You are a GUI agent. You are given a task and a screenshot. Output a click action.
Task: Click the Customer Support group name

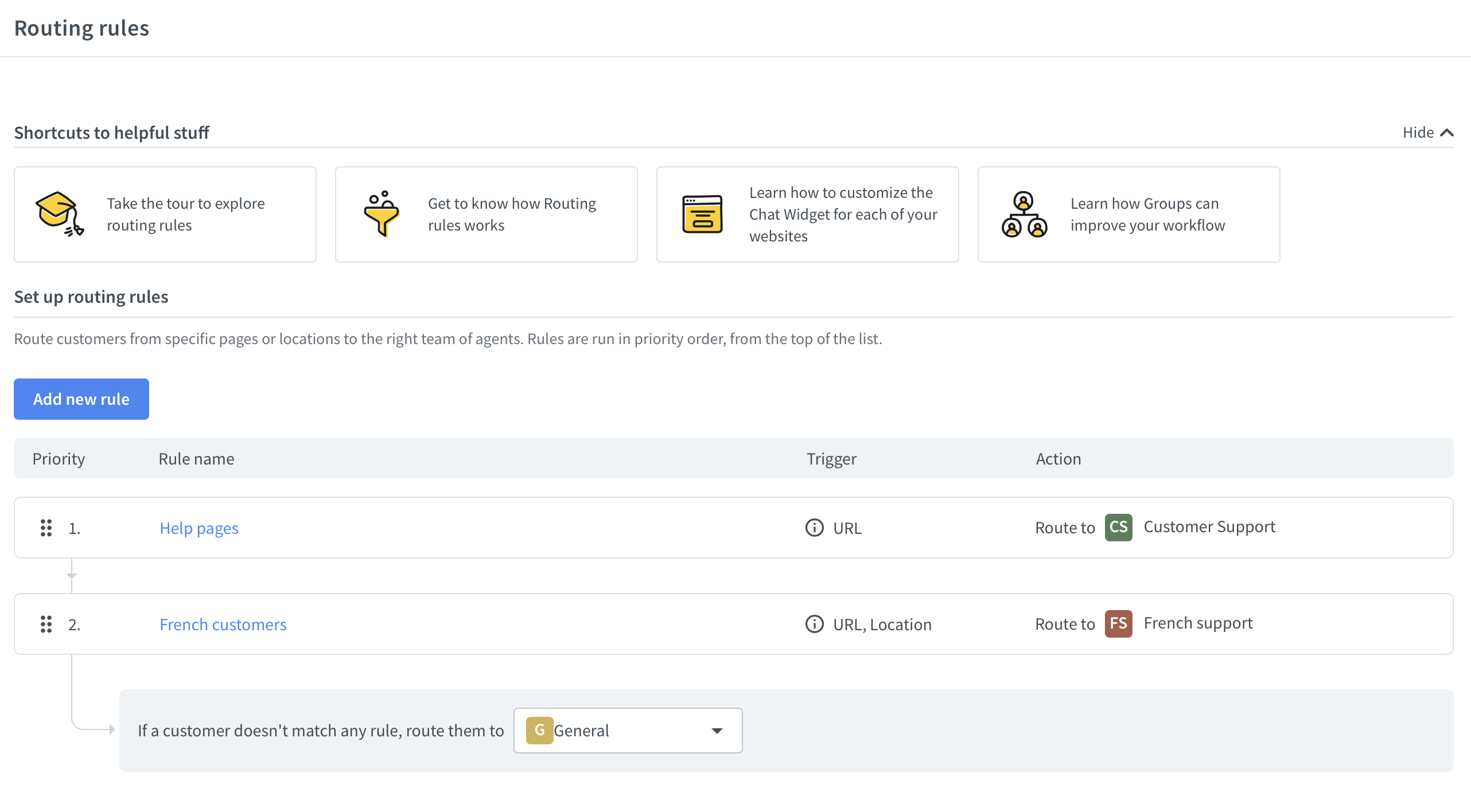[x=1209, y=526]
